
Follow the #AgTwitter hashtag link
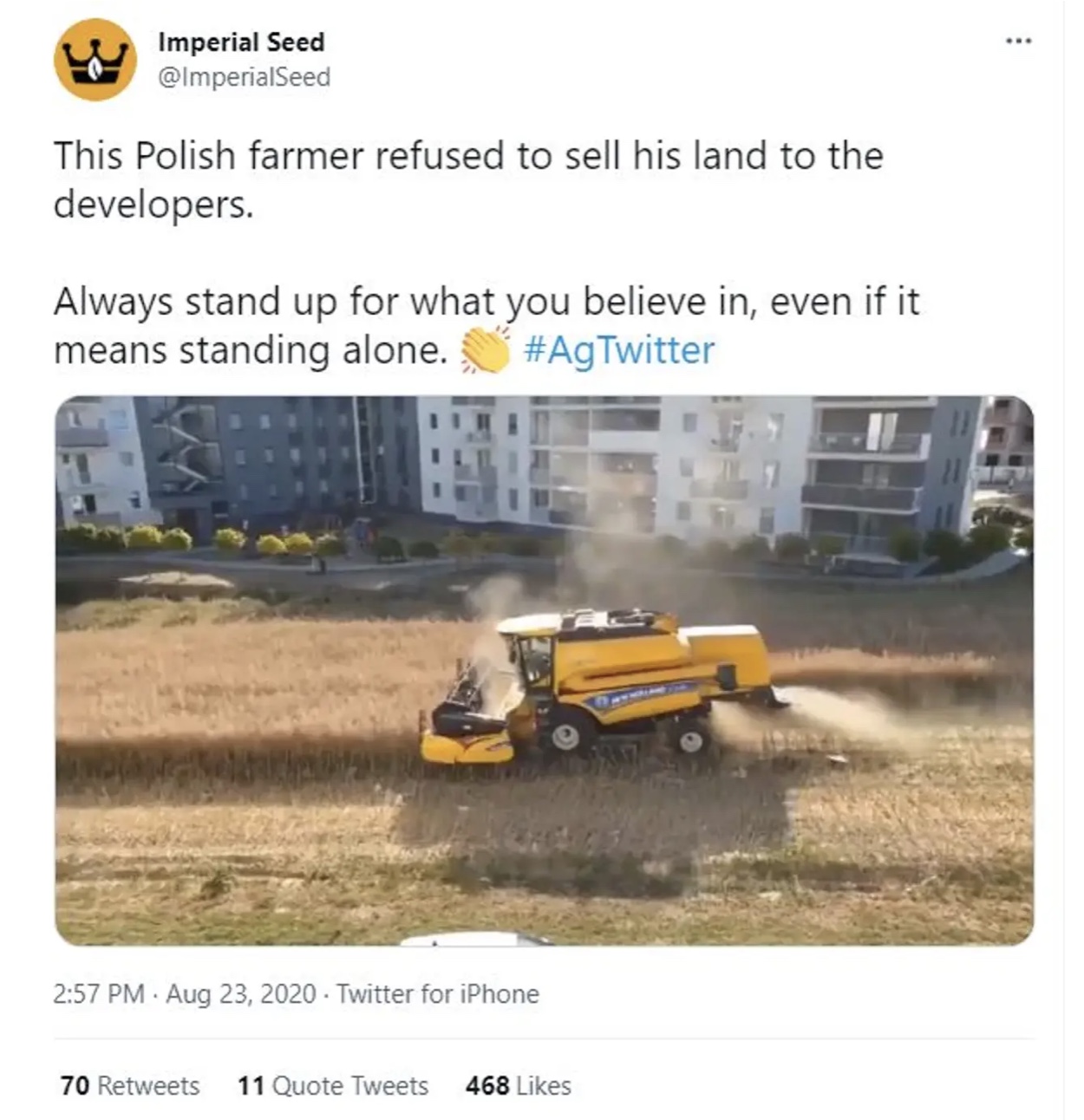pos(619,350)
